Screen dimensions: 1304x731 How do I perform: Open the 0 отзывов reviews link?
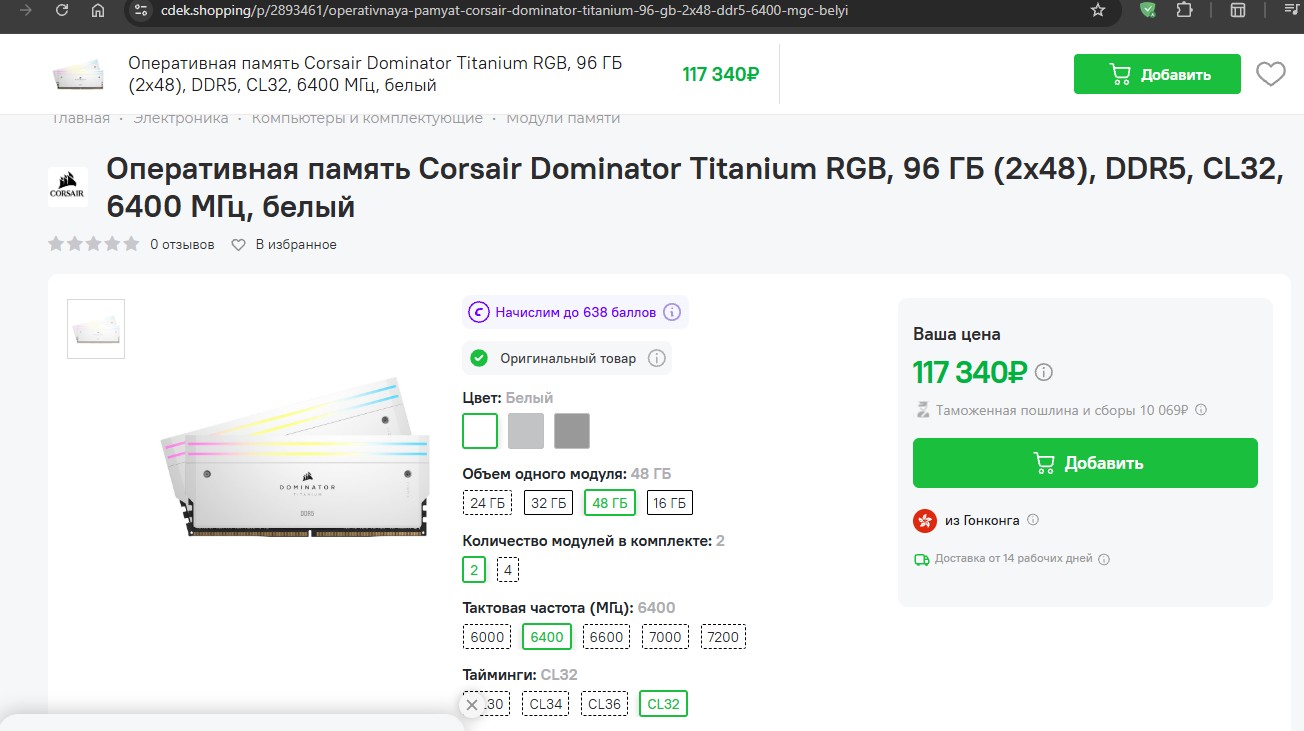coord(182,244)
